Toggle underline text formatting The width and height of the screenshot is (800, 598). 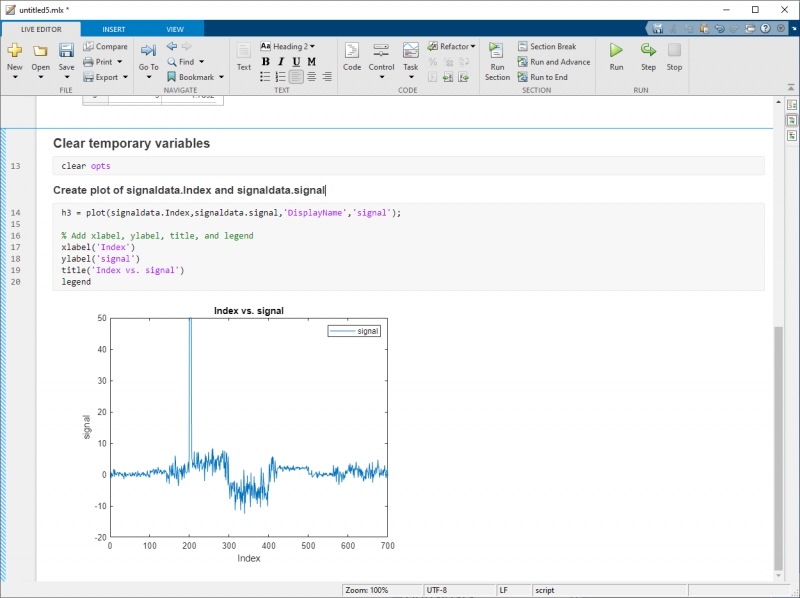point(296,62)
